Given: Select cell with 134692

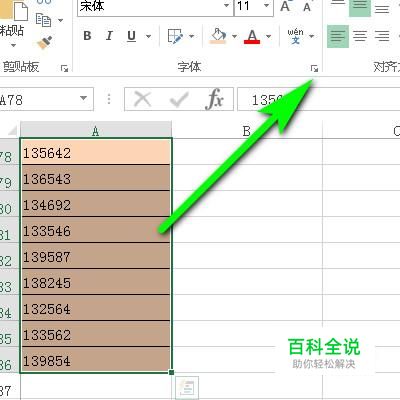Looking at the screenshot, I should (x=96, y=204).
